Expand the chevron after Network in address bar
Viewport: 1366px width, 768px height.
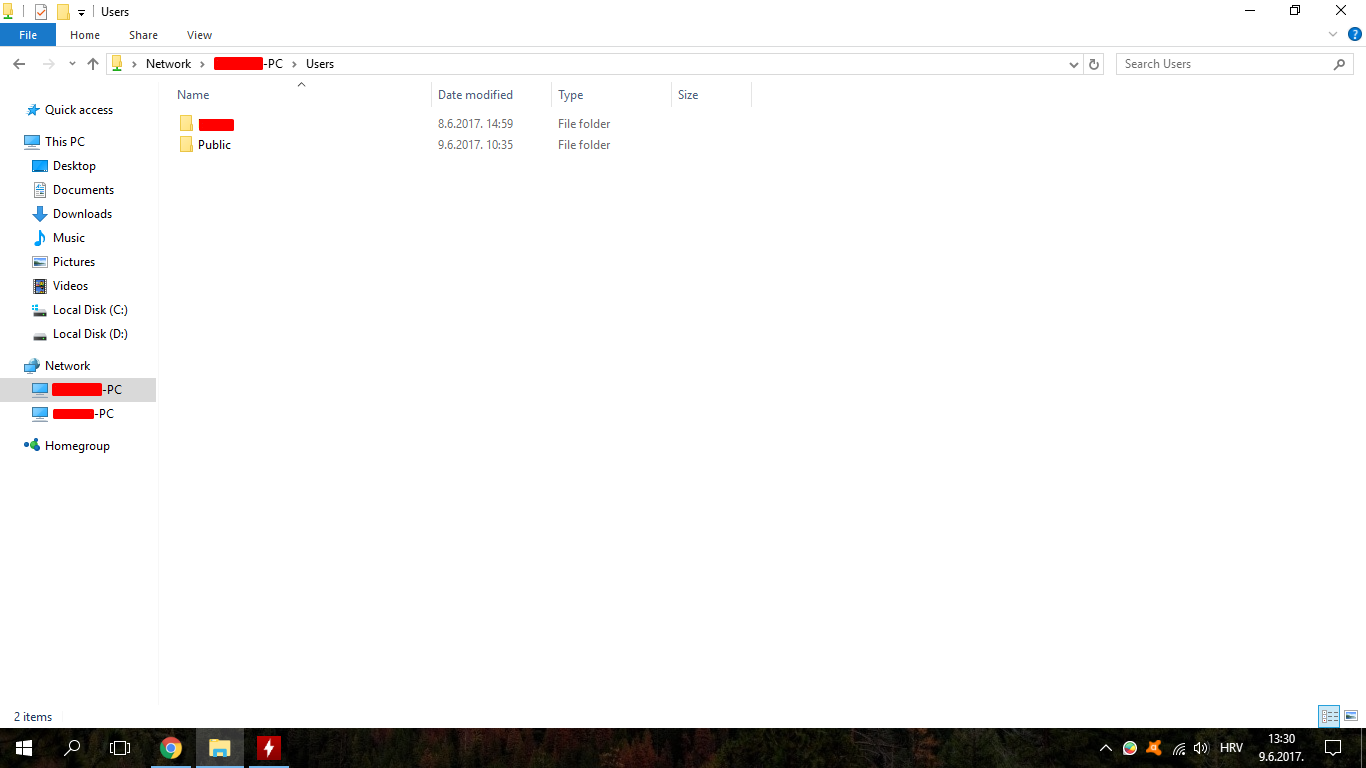pyautogui.click(x=202, y=64)
